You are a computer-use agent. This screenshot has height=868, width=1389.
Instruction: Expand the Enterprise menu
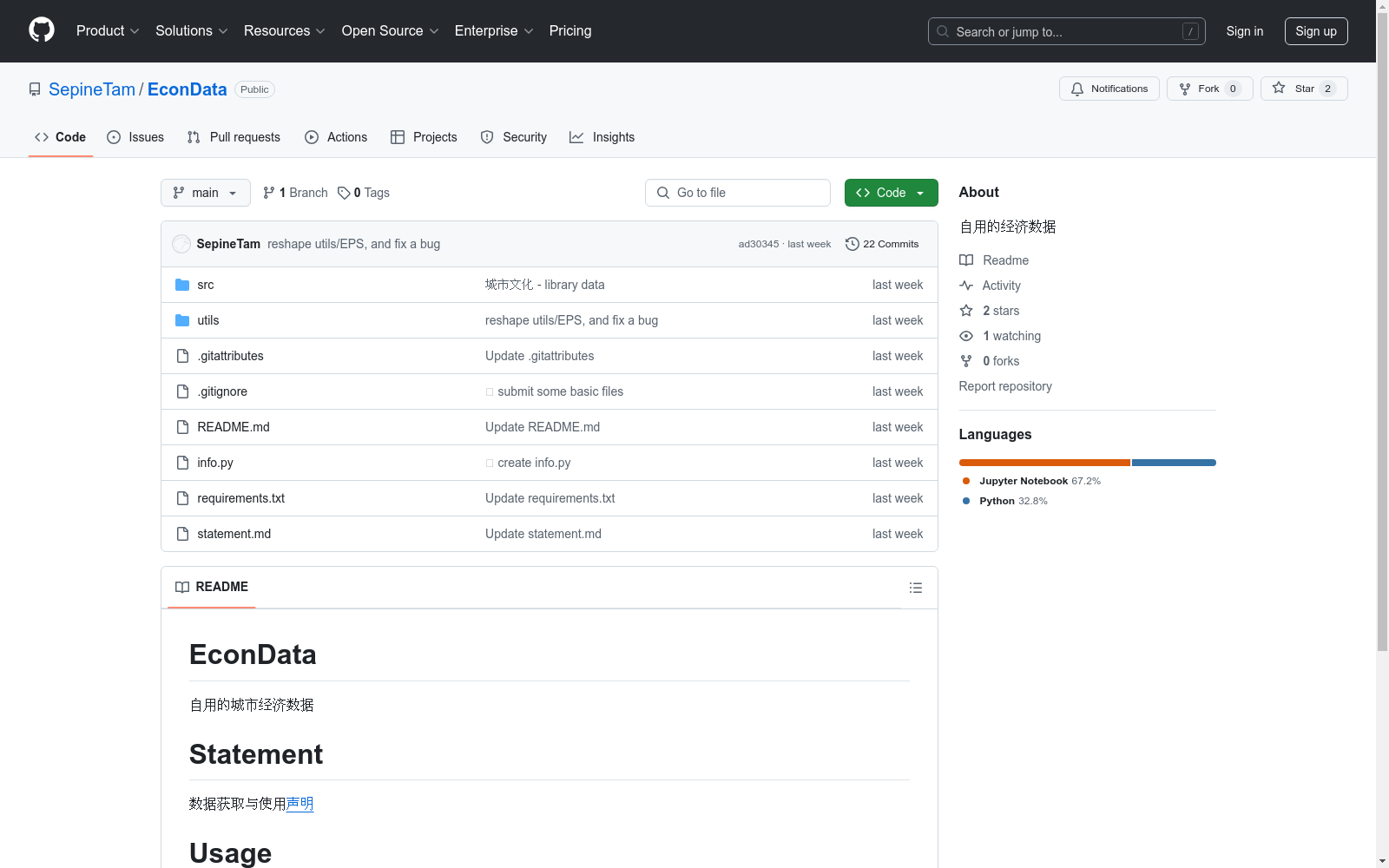pos(494,31)
